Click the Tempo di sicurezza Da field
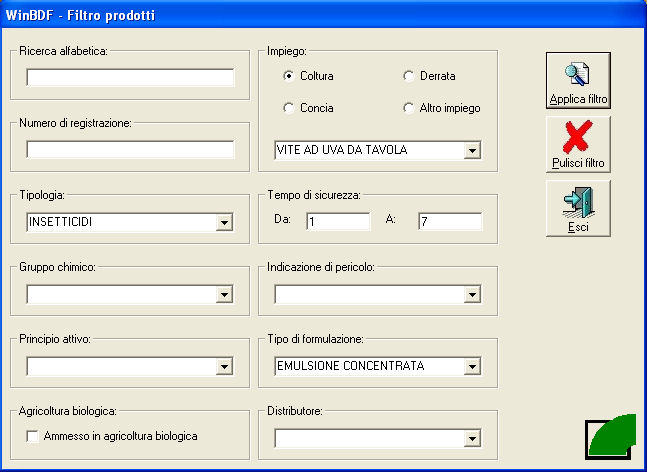 338,222
